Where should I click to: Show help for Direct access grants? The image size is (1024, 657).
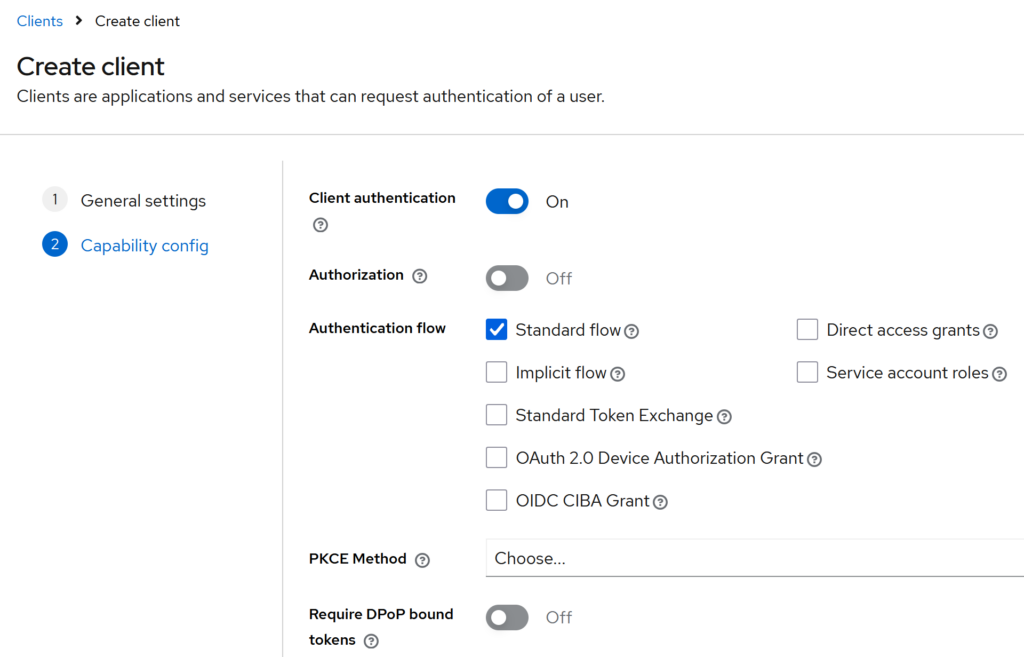990,331
